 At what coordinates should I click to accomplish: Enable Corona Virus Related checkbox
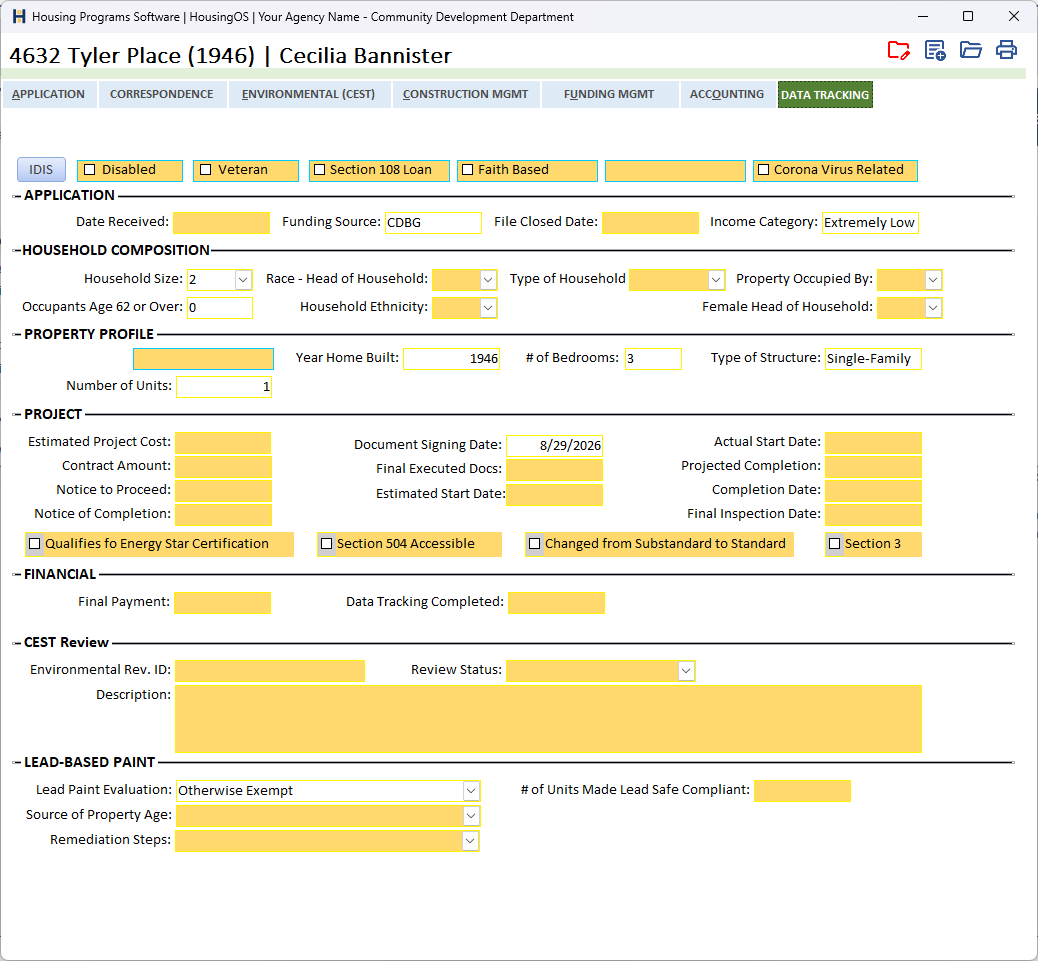point(763,170)
